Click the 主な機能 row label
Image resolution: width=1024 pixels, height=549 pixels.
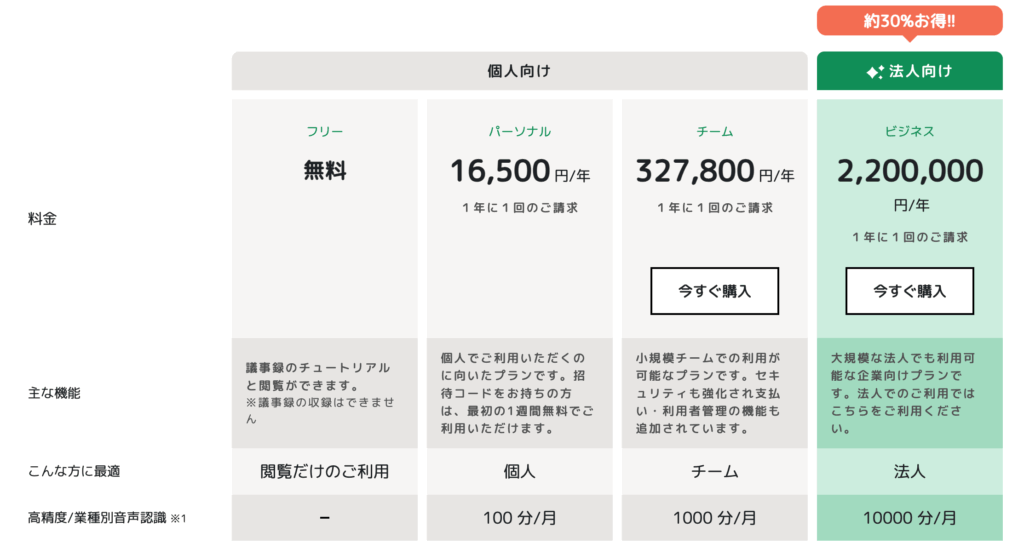[x=54, y=393]
